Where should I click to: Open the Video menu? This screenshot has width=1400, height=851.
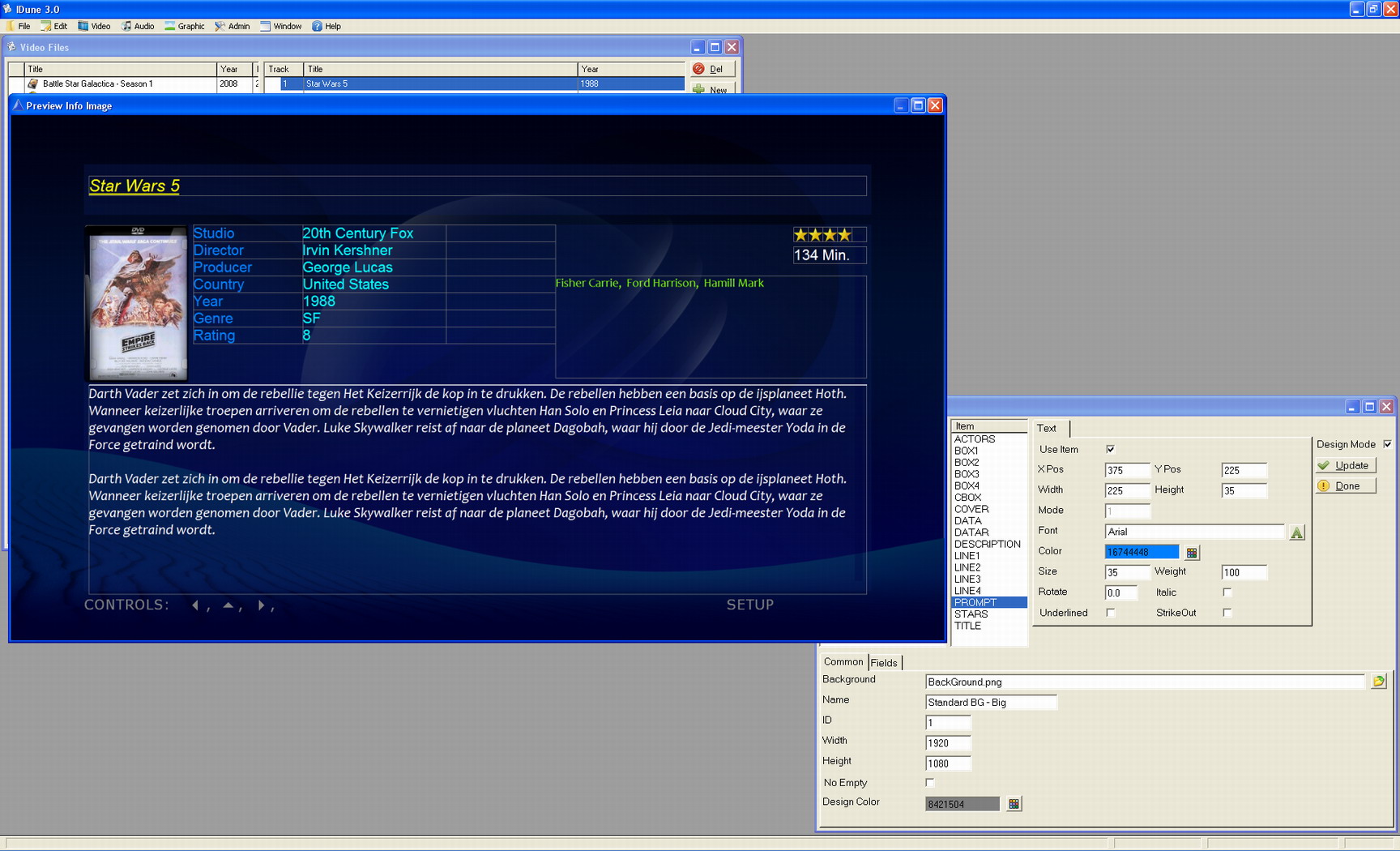pos(94,26)
